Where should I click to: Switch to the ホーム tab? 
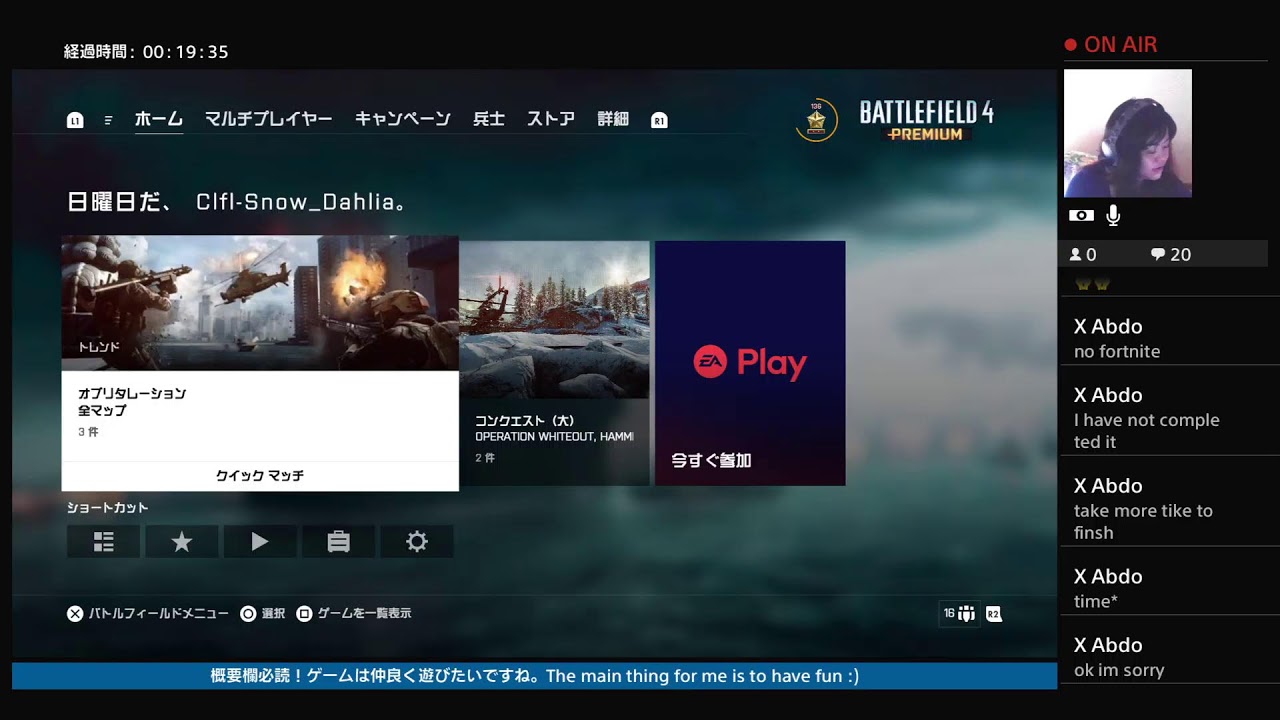[x=159, y=119]
